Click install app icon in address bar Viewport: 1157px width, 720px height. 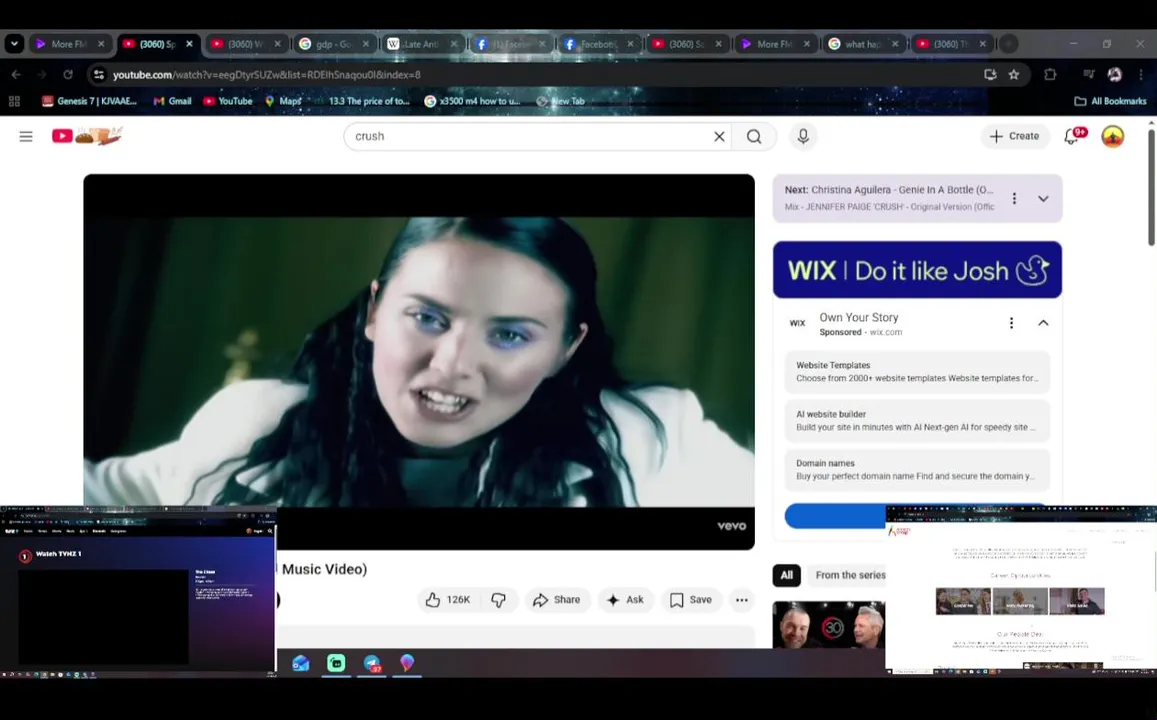click(x=990, y=75)
